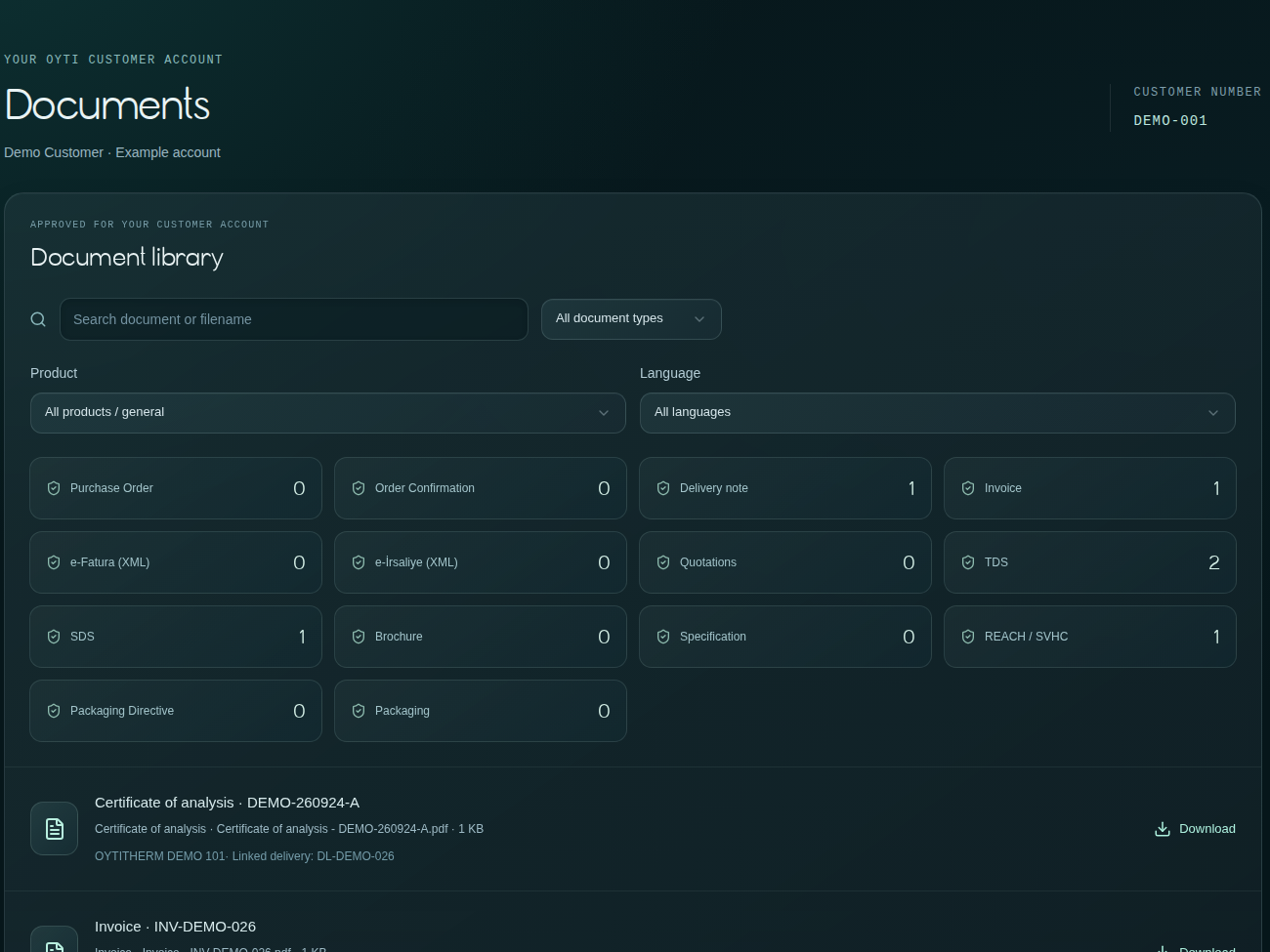Click the Brochure shield icon
The image size is (1270, 952).
359,637
